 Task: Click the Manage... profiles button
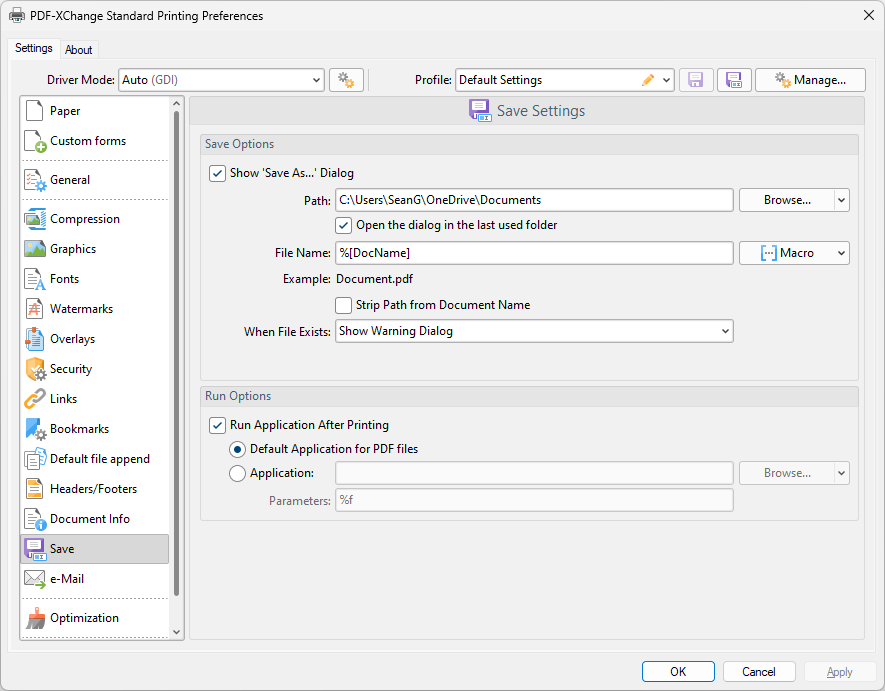tap(809, 80)
